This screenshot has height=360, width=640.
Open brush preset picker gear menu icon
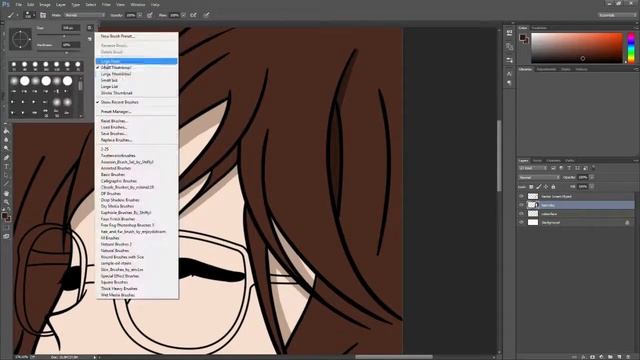point(90,28)
